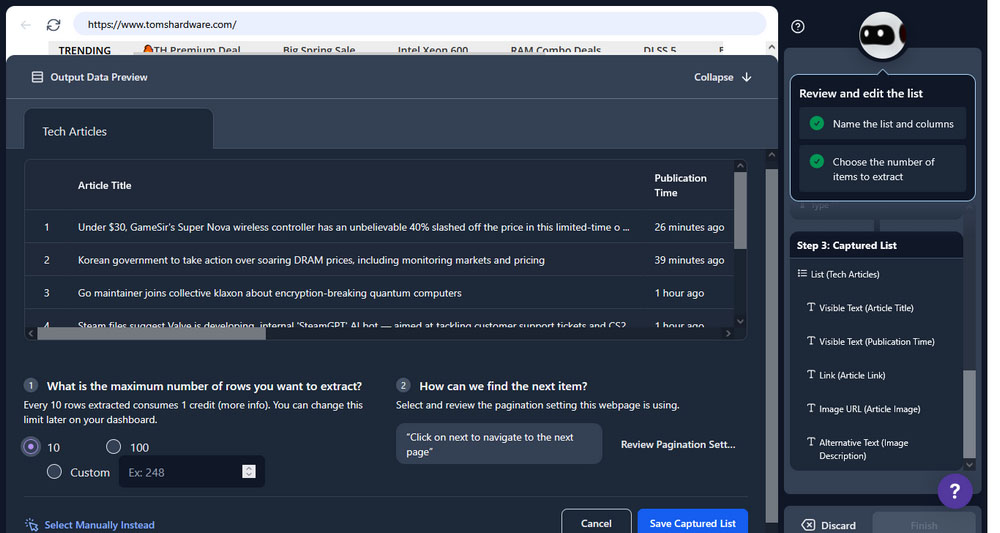Click the 'Click on next' pagination box
The width and height of the screenshot is (1000, 533).
(x=499, y=444)
